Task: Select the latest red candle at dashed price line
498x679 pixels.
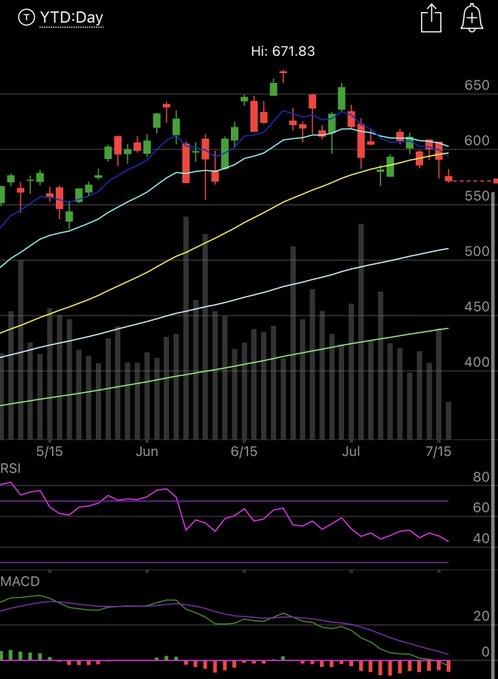Action: (448, 177)
